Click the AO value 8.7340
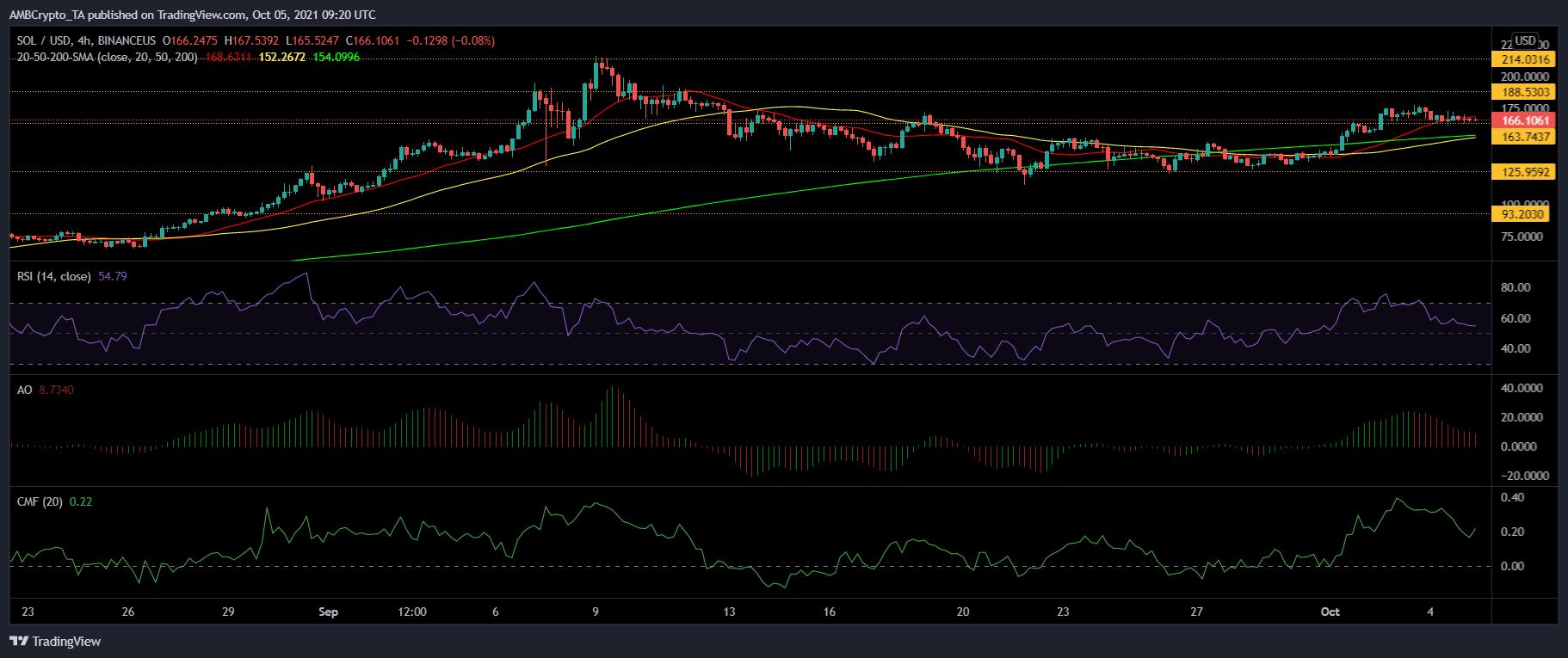 click(x=57, y=390)
